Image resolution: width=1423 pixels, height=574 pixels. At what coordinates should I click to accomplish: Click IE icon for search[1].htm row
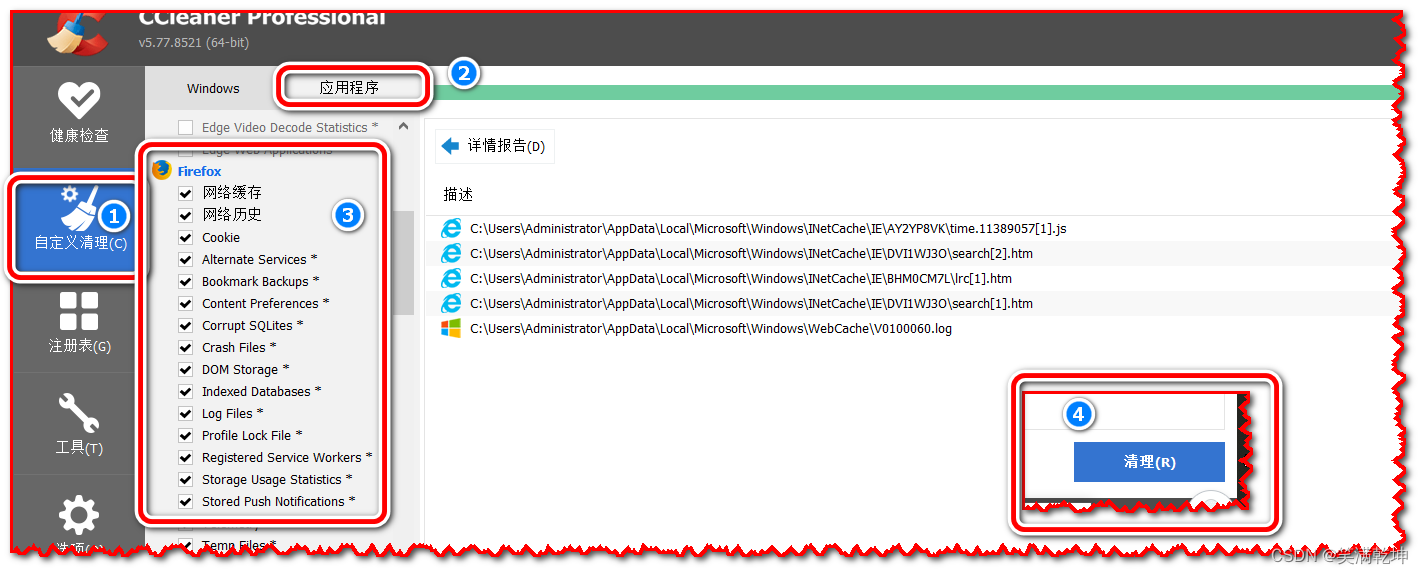click(x=452, y=303)
